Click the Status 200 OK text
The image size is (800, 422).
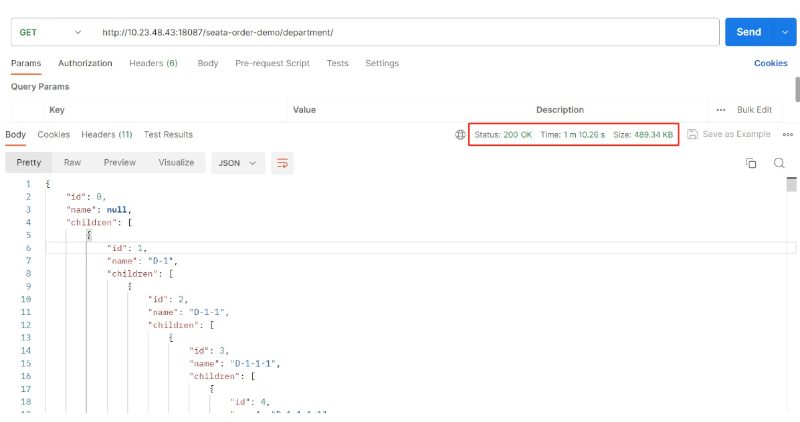point(503,135)
